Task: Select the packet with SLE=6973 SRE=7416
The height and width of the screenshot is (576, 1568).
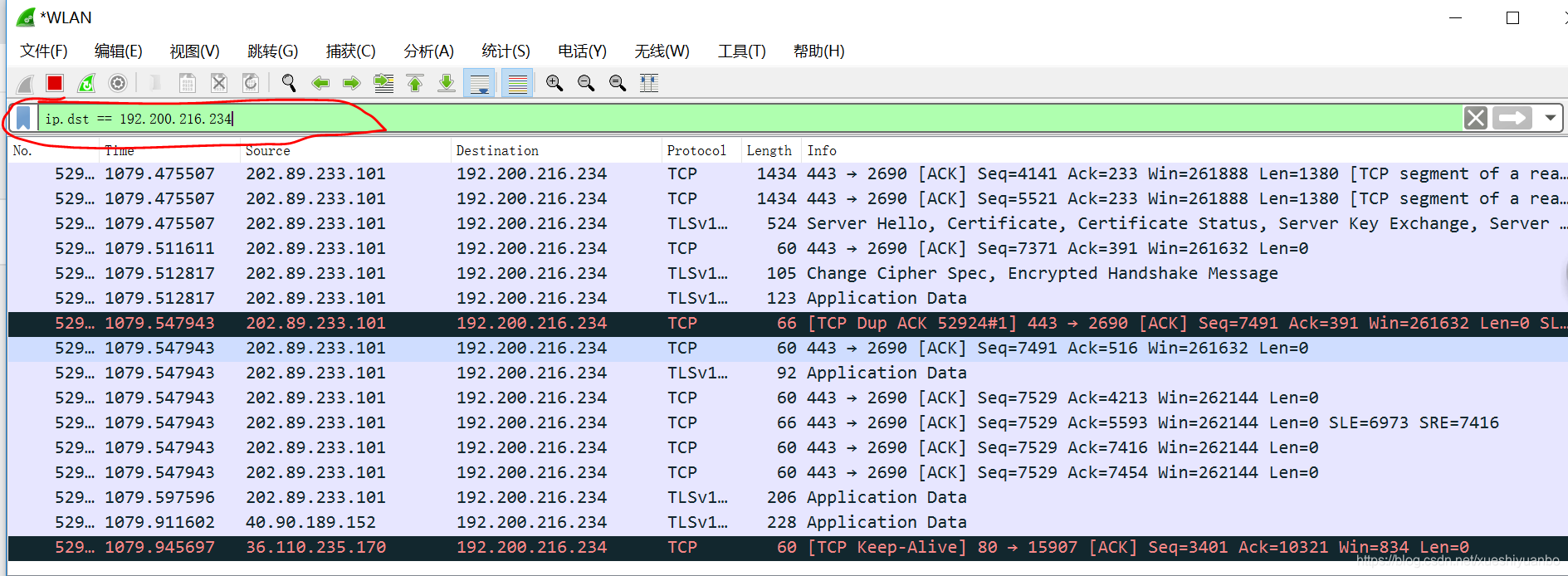Action: click(788, 422)
